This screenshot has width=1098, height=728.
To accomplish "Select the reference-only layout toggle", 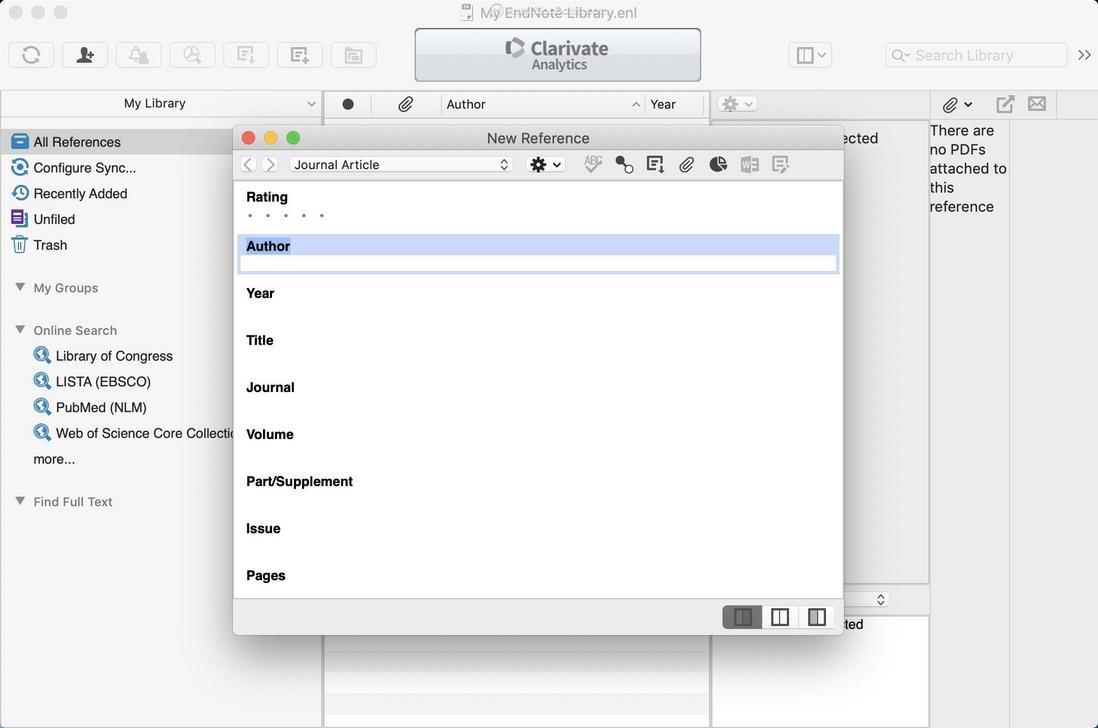I will pos(742,617).
